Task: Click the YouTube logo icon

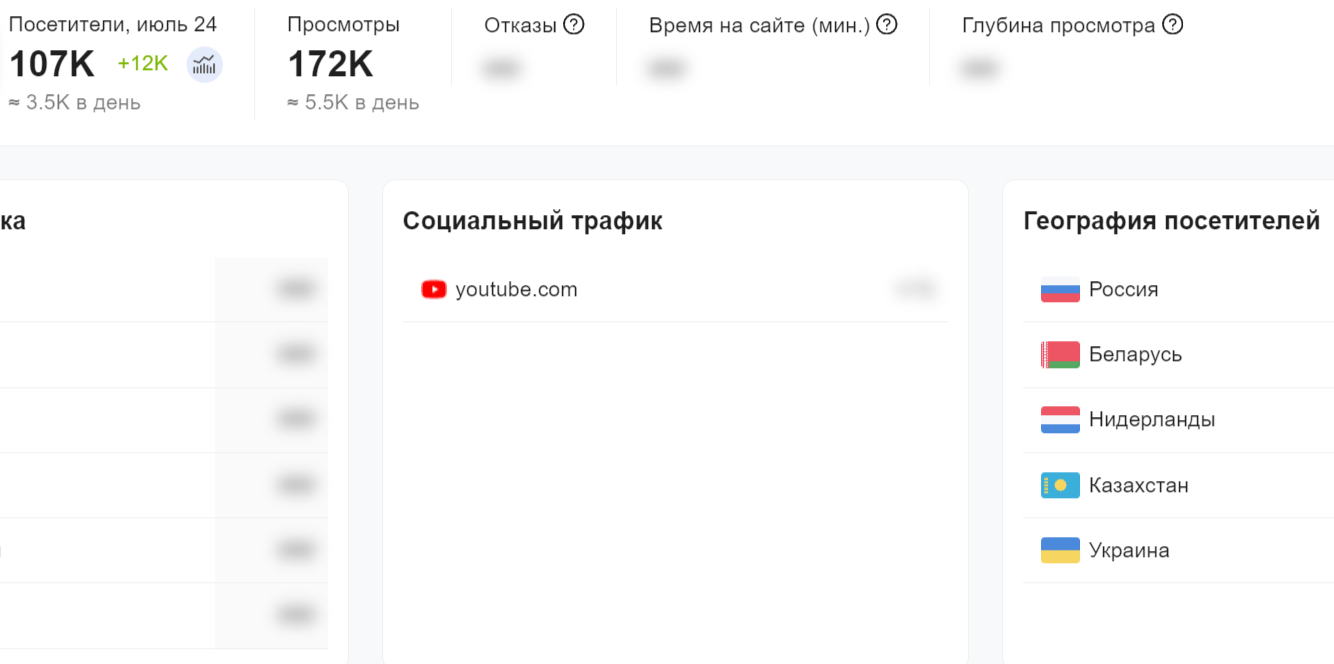Action: pyautogui.click(x=434, y=290)
